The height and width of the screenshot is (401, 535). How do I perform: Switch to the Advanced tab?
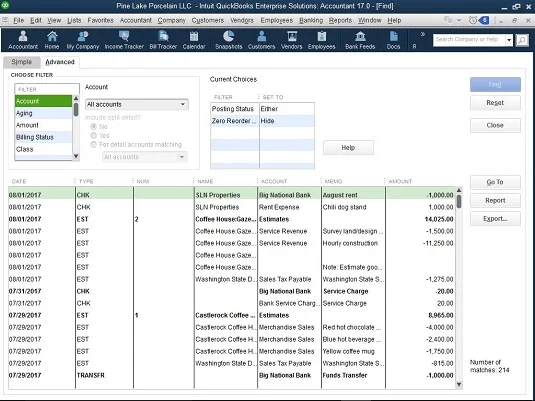pyautogui.click(x=60, y=62)
